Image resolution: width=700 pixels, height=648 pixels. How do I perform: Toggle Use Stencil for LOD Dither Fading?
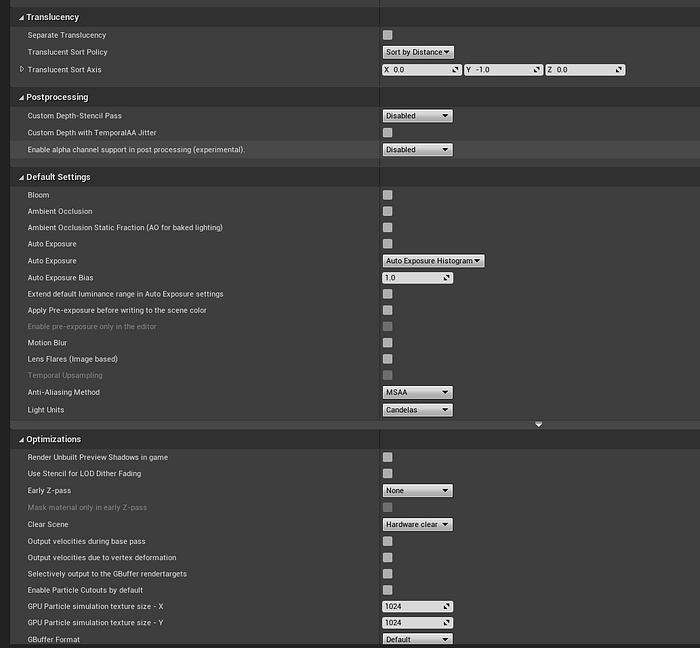388,474
